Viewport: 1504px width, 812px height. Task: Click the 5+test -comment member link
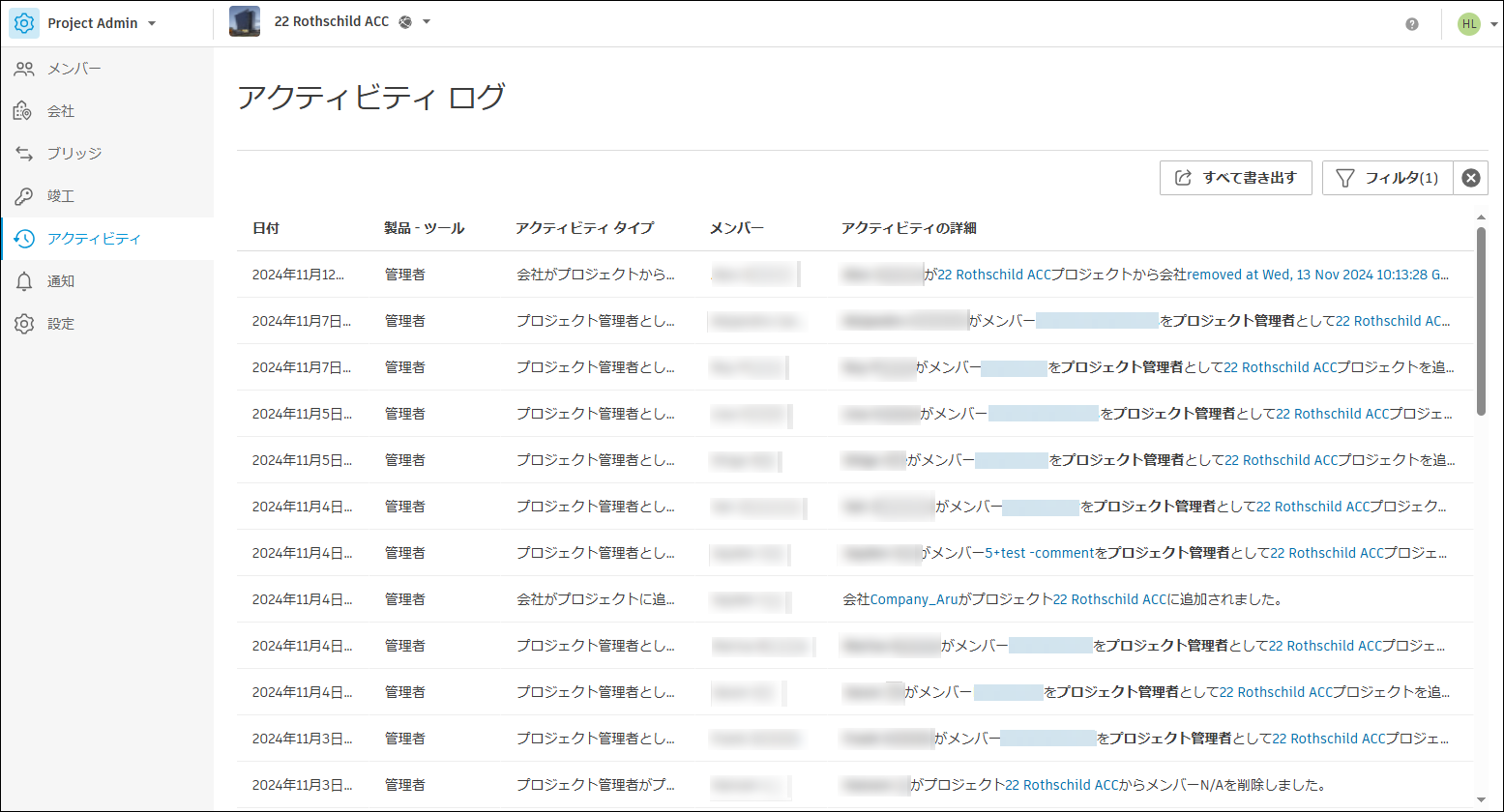pyautogui.click(x=1039, y=553)
